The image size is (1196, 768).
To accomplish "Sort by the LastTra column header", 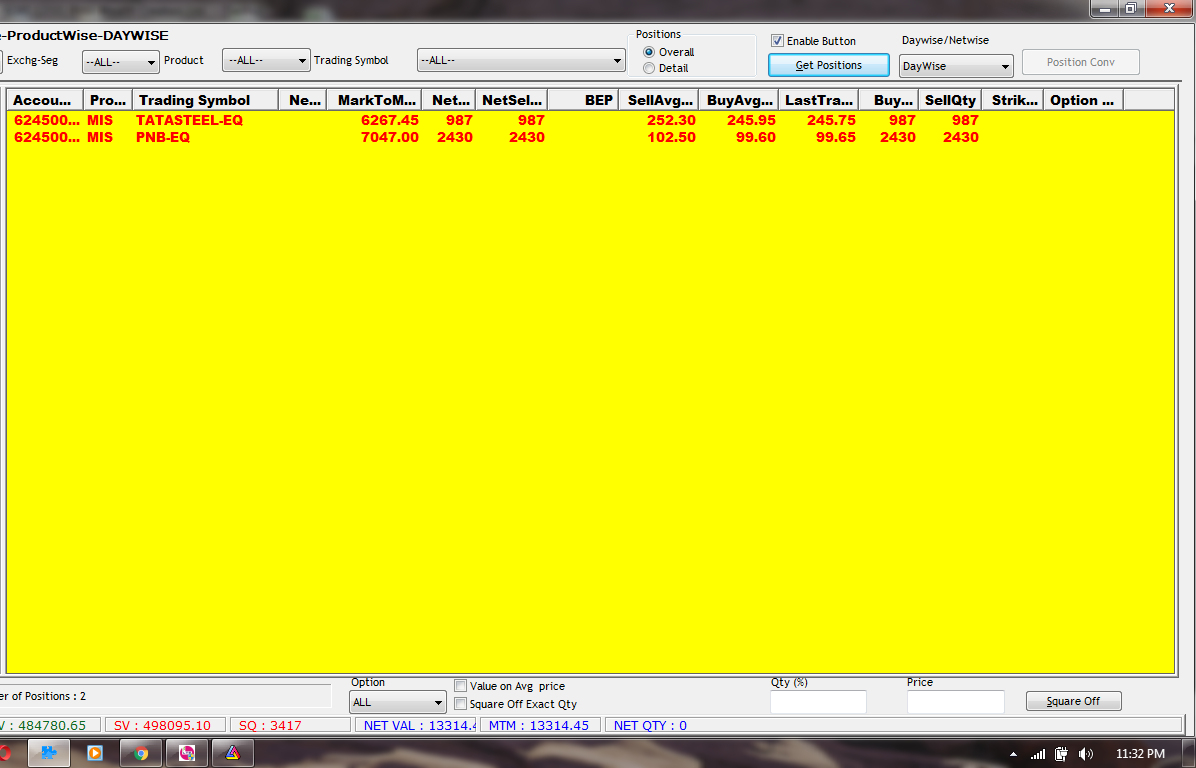I will click(818, 100).
